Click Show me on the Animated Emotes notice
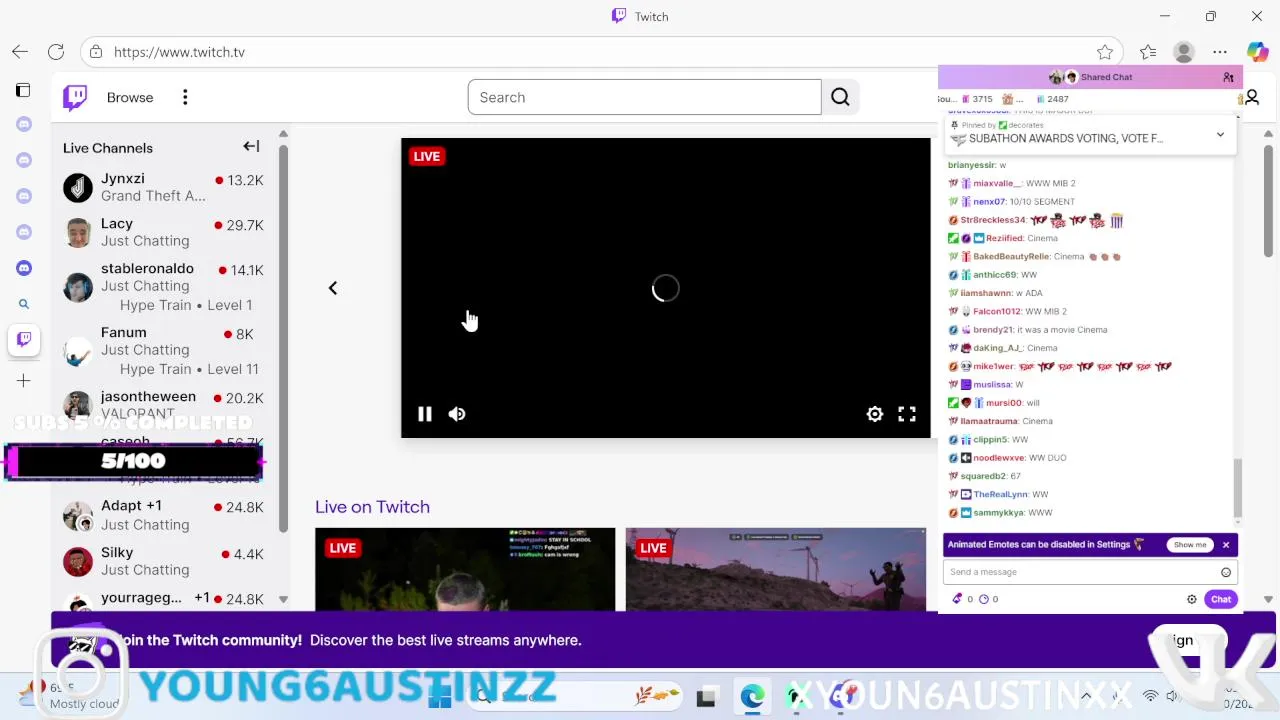 pos(1190,545)
